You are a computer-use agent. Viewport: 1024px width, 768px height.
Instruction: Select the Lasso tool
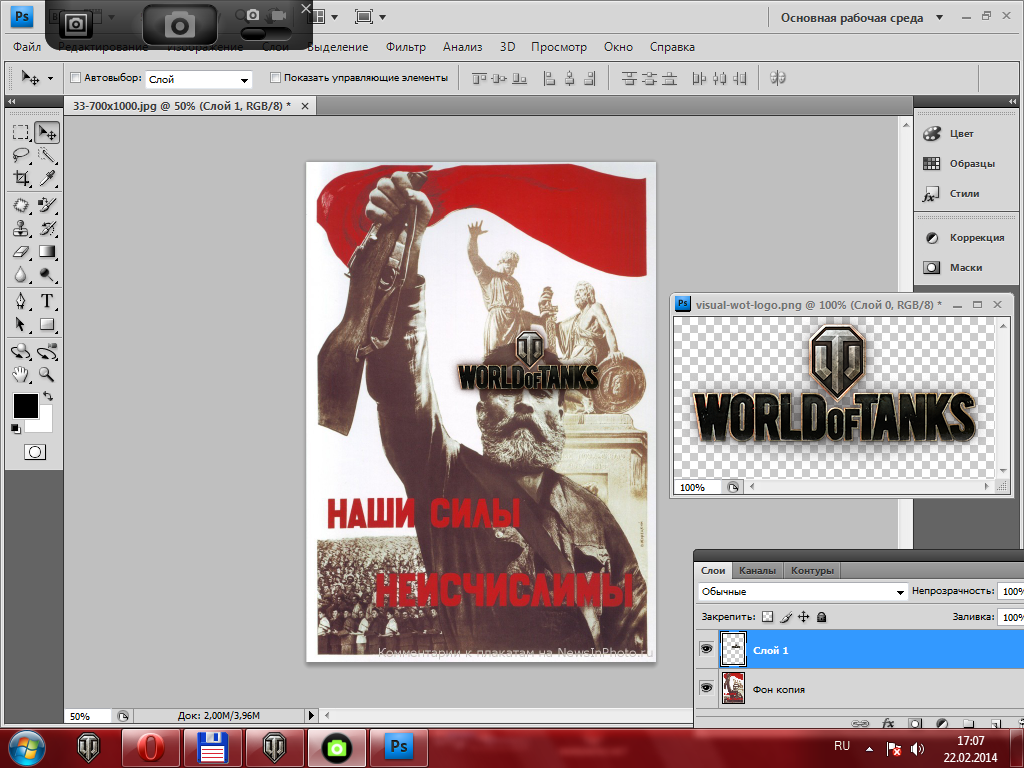21,155
